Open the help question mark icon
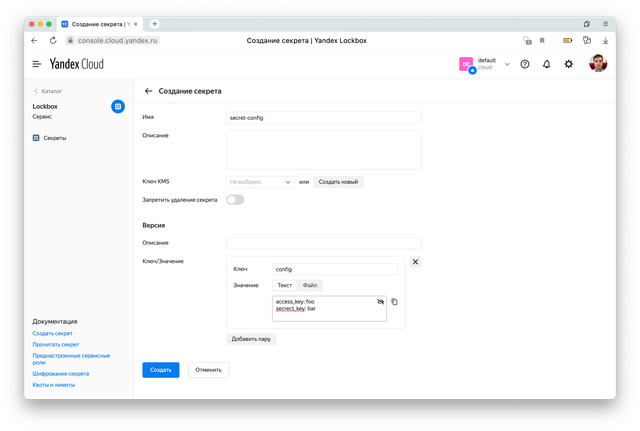 click(525, 64)
